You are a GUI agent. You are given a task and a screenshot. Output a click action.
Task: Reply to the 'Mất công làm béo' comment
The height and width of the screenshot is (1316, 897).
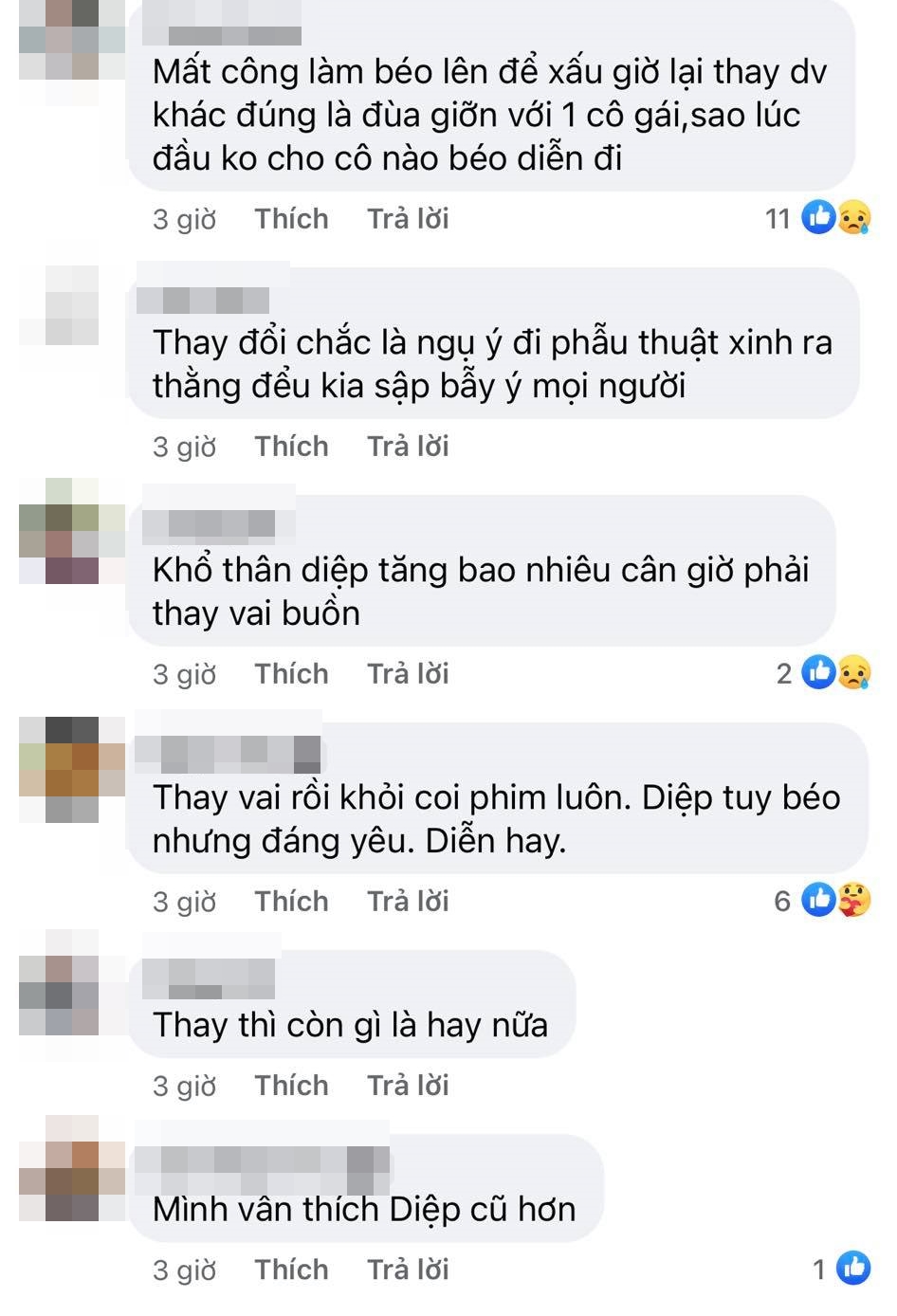408,219
